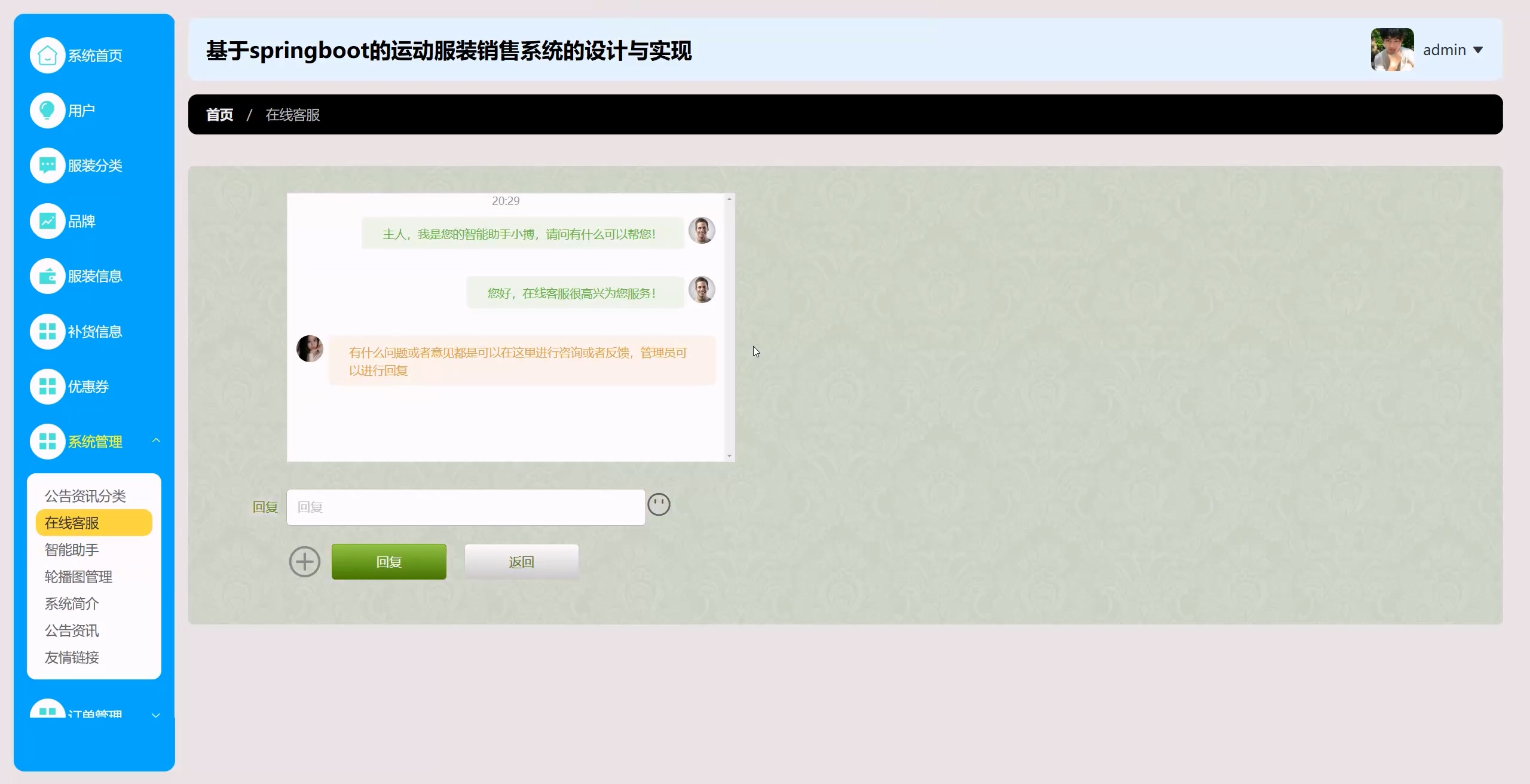The height and width of the screenshot is (784, 1530).
Task: Open the emoji picker smiley icon
Action: tap(659, 505)
